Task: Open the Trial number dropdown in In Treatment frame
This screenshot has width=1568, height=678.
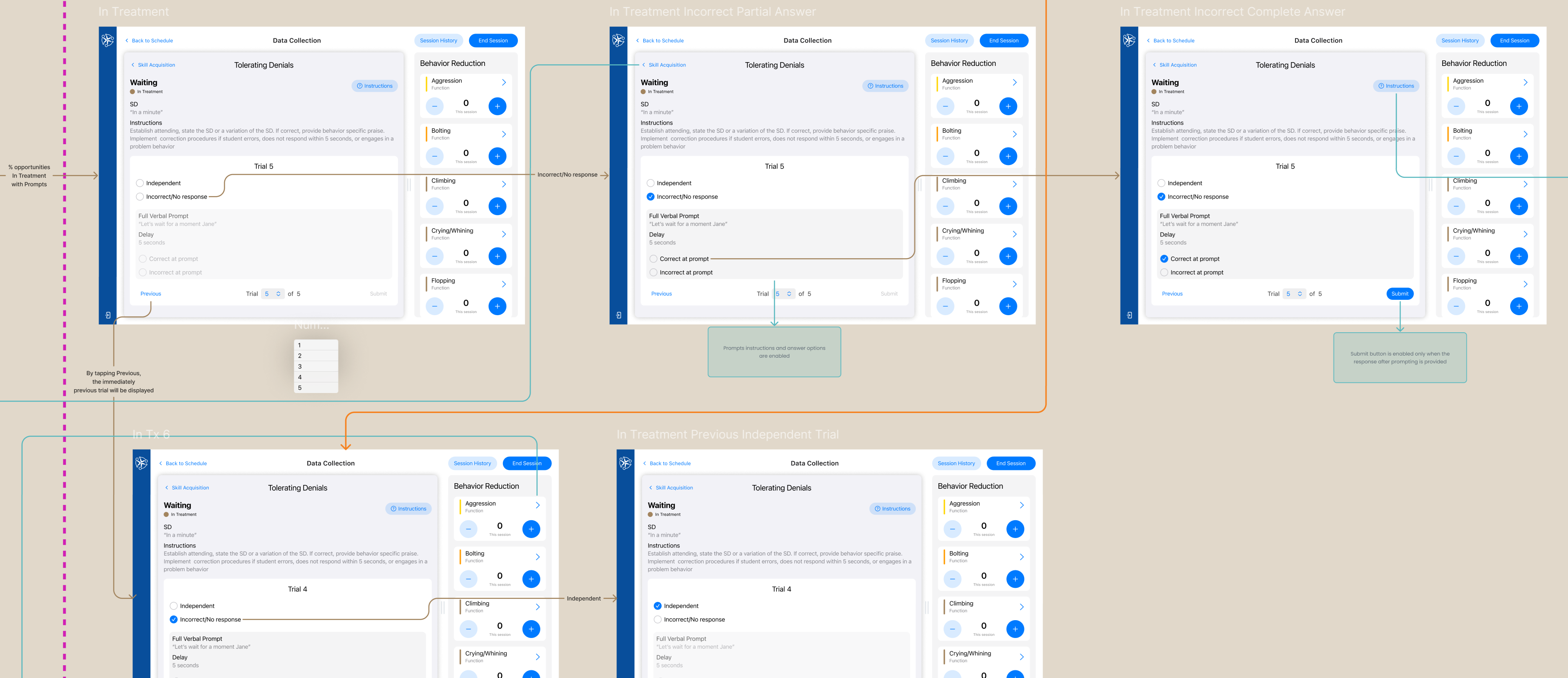Action: (x=273, y=293)
